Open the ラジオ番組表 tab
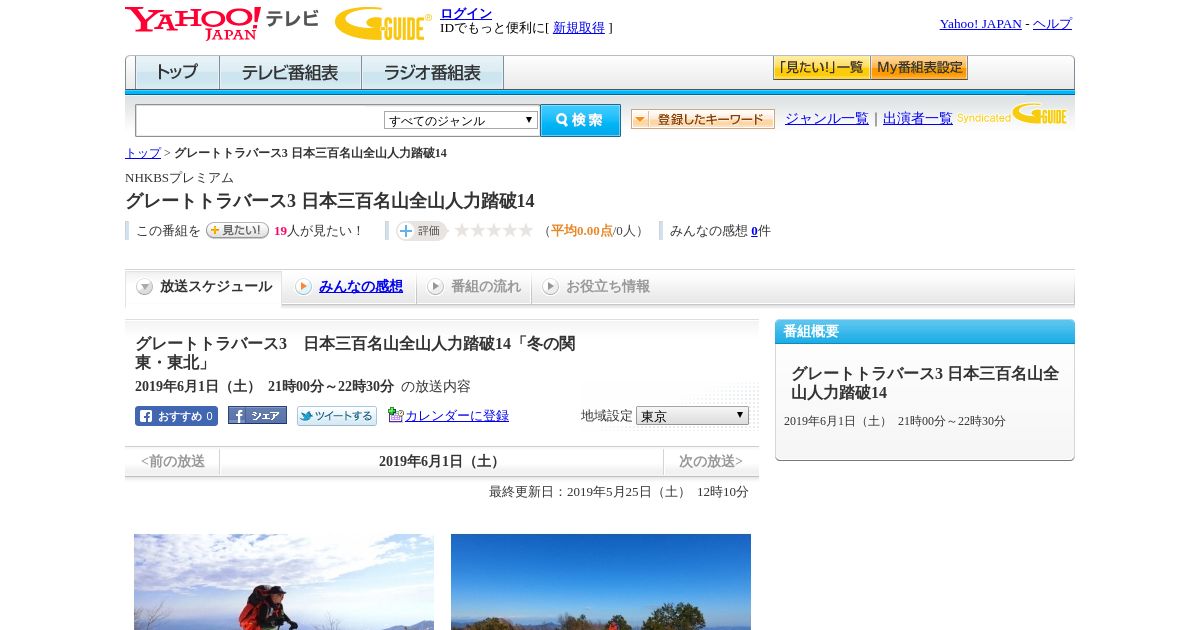1200x630 pixels. (x=432, y=73)
